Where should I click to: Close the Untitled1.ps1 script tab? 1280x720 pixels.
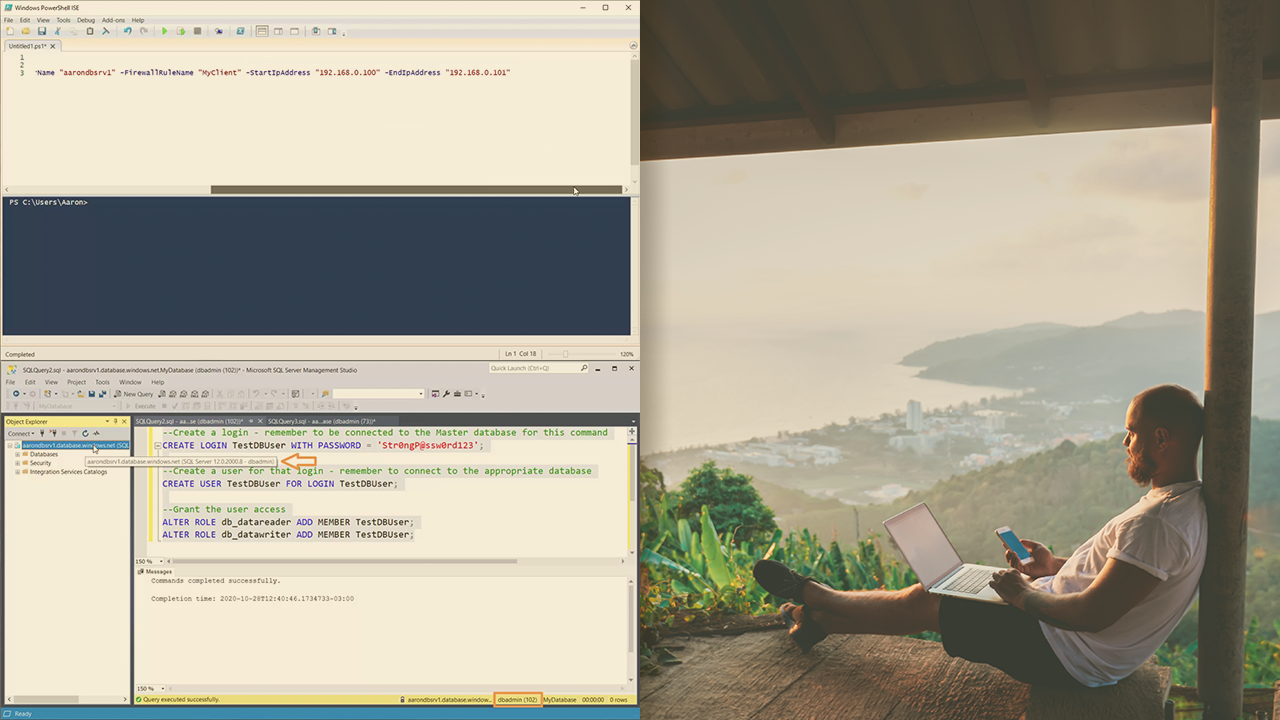point(54,46)
